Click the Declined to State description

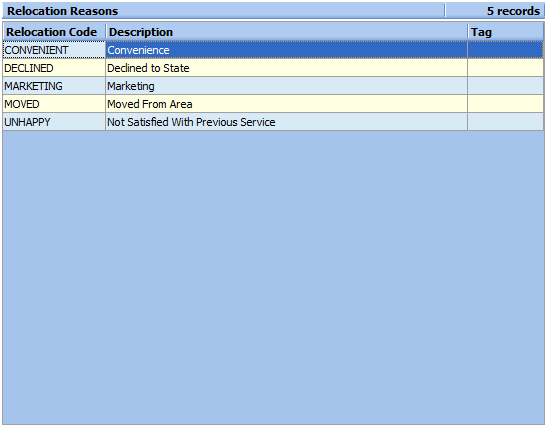tap(286, 68)
